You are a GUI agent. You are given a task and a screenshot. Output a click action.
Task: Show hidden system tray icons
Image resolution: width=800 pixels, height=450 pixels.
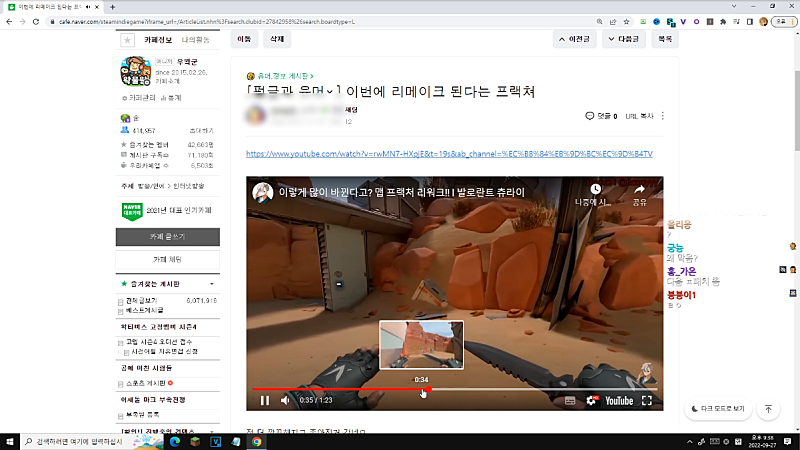689,442
